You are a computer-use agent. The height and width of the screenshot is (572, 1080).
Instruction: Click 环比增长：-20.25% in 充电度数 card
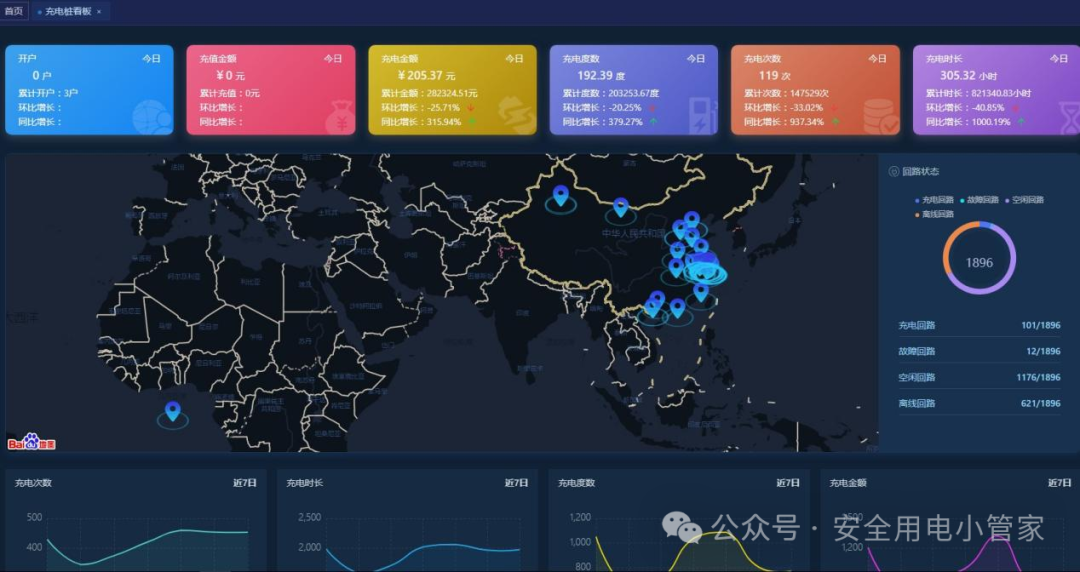(602, 108)
